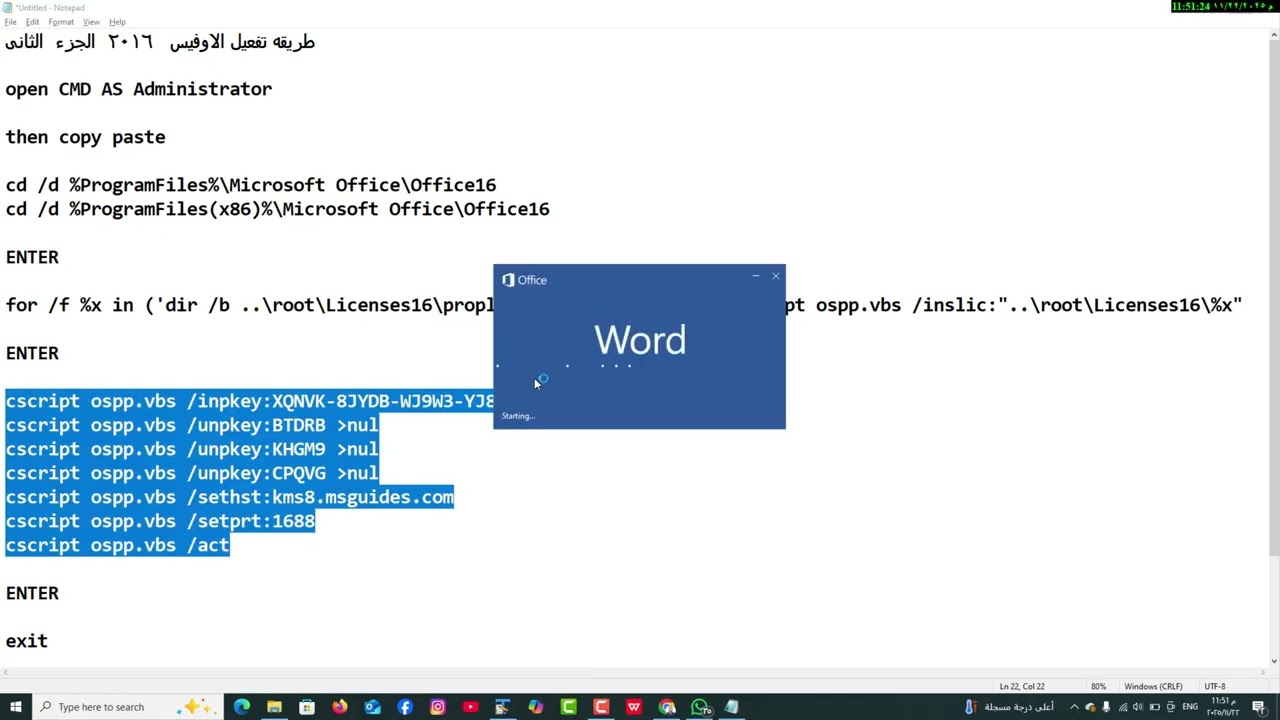Open the Edit menu in Notepad

click(33, 22)
